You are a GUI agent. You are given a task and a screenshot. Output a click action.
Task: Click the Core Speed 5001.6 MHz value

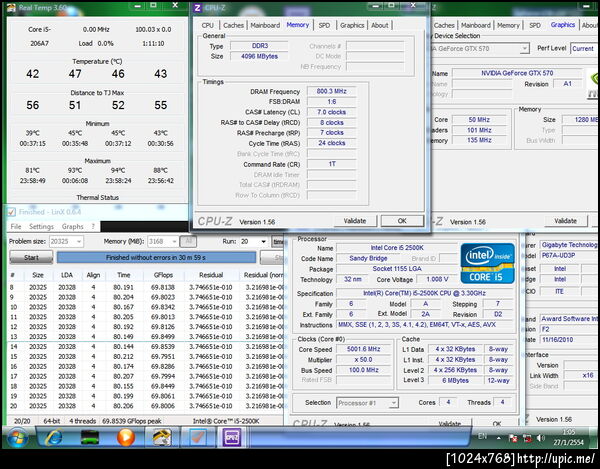pos(363,349)
